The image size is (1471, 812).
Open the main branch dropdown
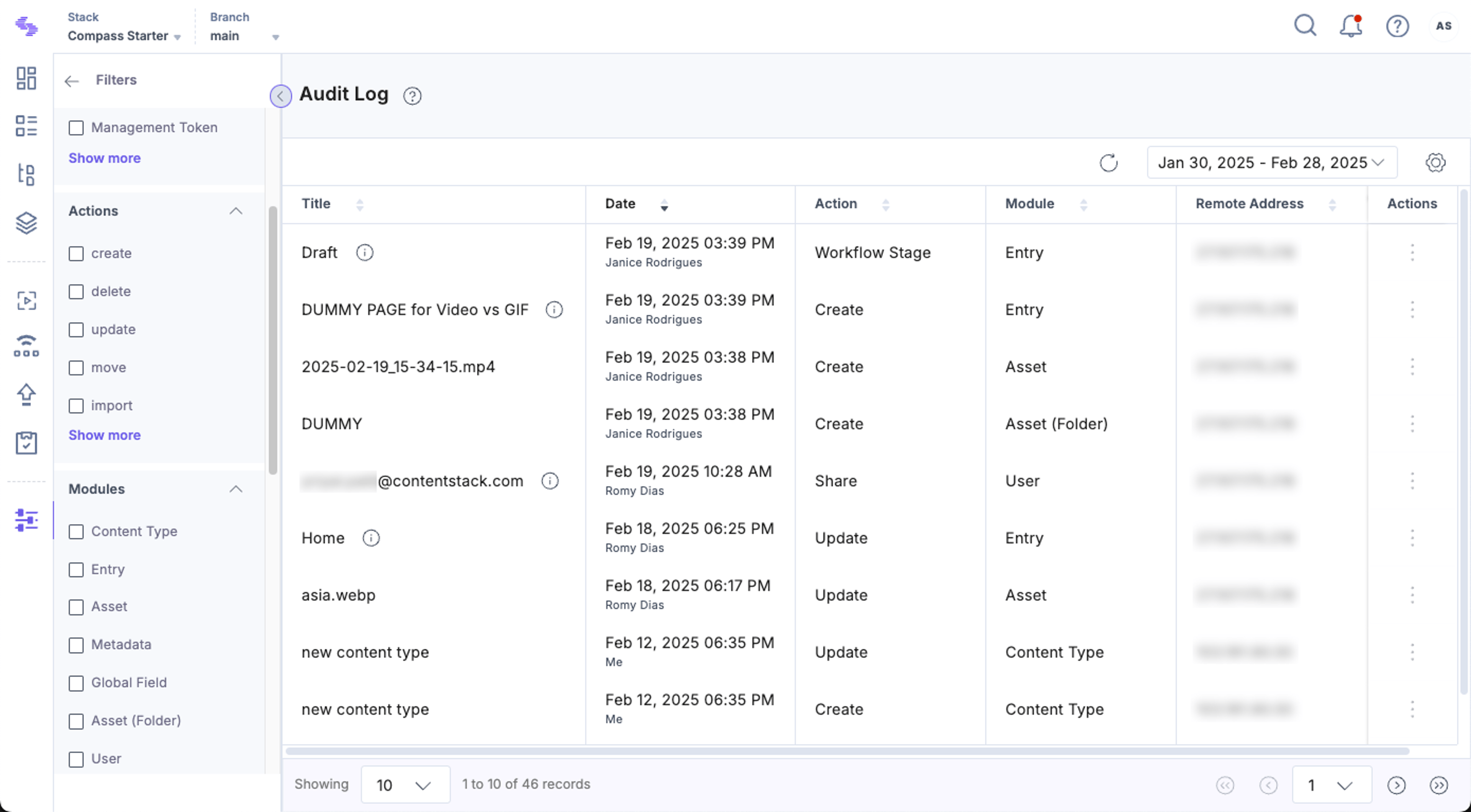point(244,36)
